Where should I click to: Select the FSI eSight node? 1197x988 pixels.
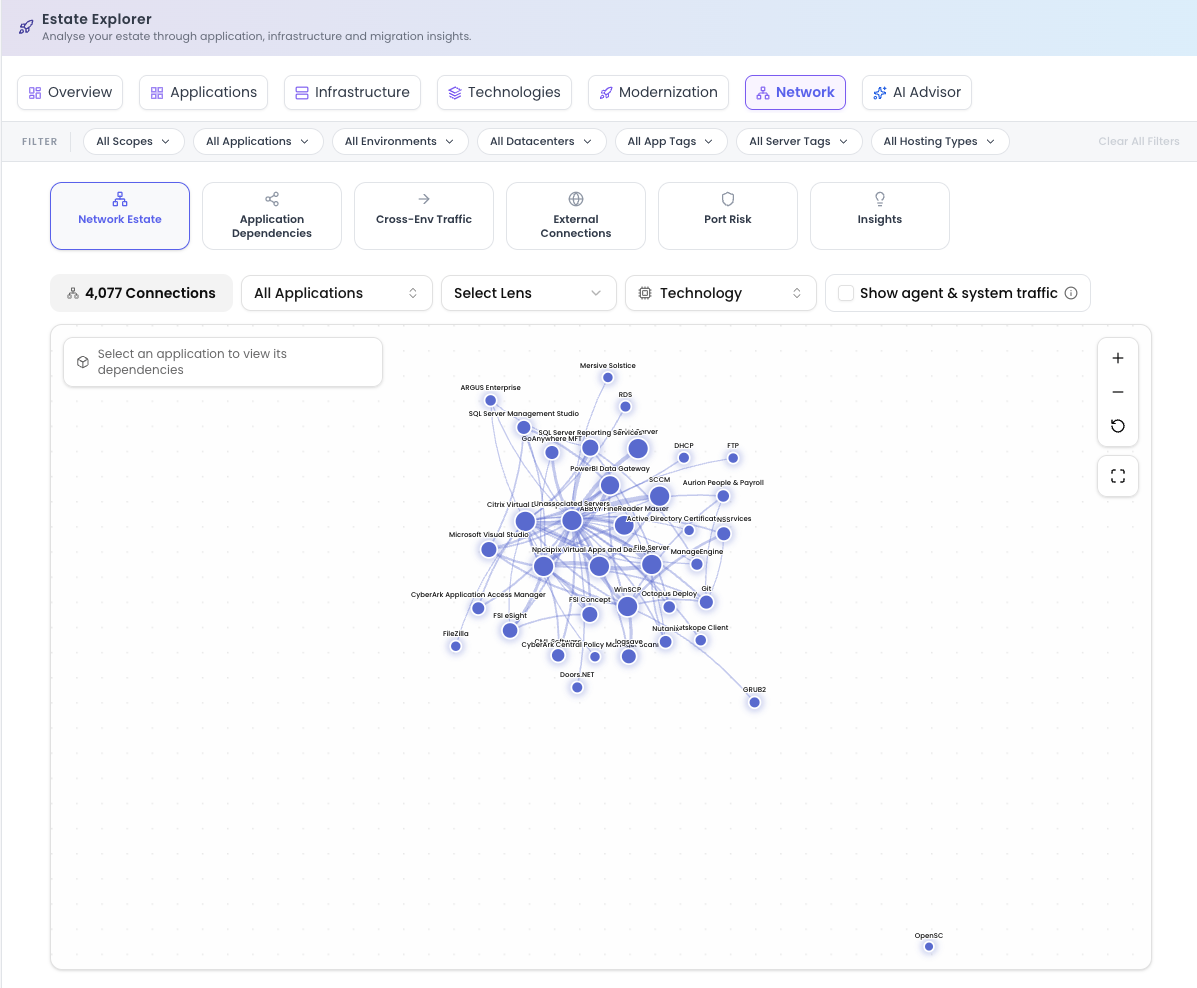pos(510,630)
